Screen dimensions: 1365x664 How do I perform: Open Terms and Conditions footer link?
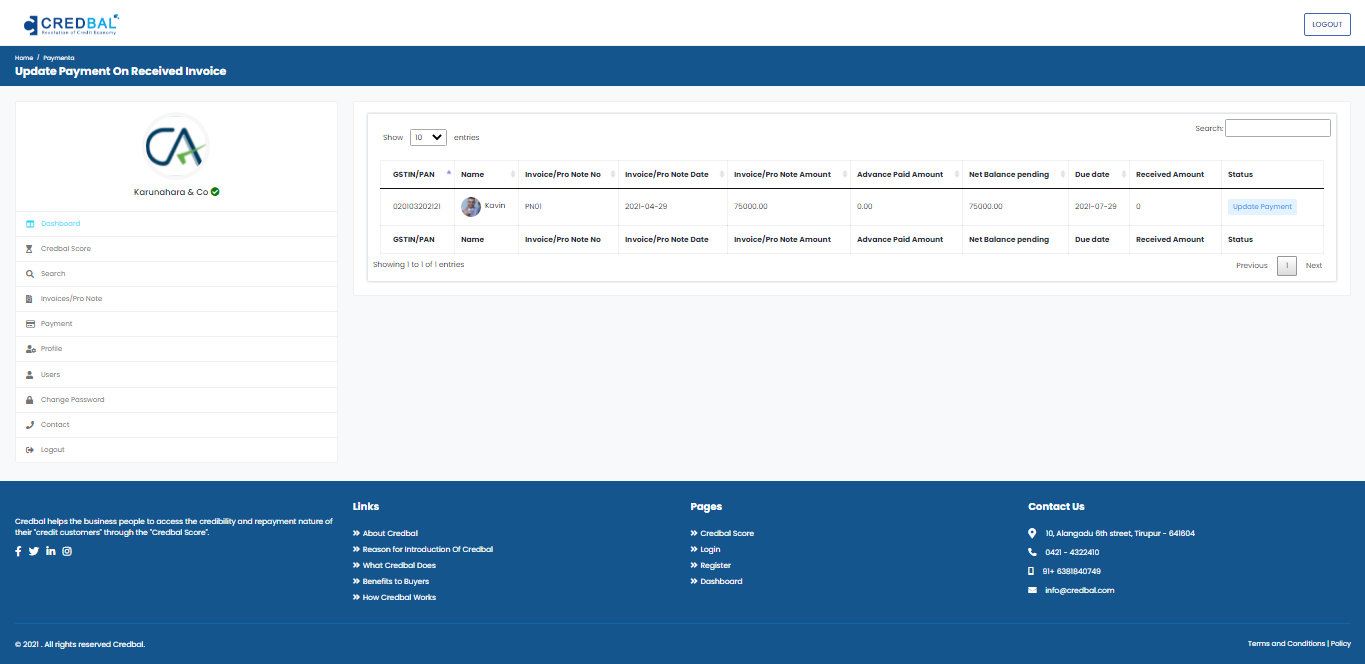coord(1286,644)
